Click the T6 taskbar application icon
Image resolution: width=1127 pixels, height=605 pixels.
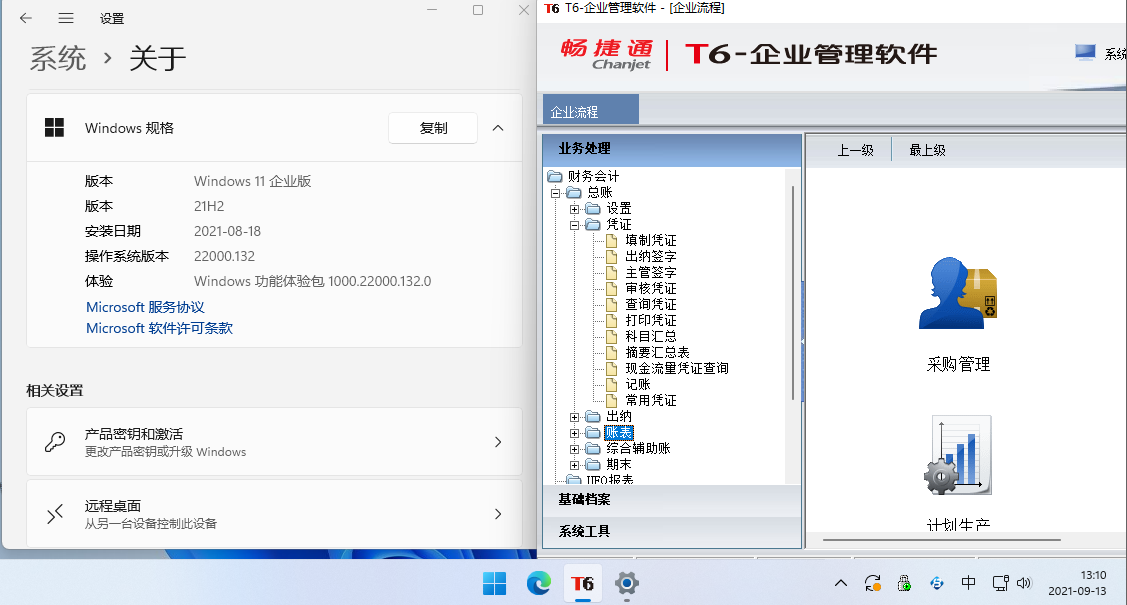coord(582,583)
